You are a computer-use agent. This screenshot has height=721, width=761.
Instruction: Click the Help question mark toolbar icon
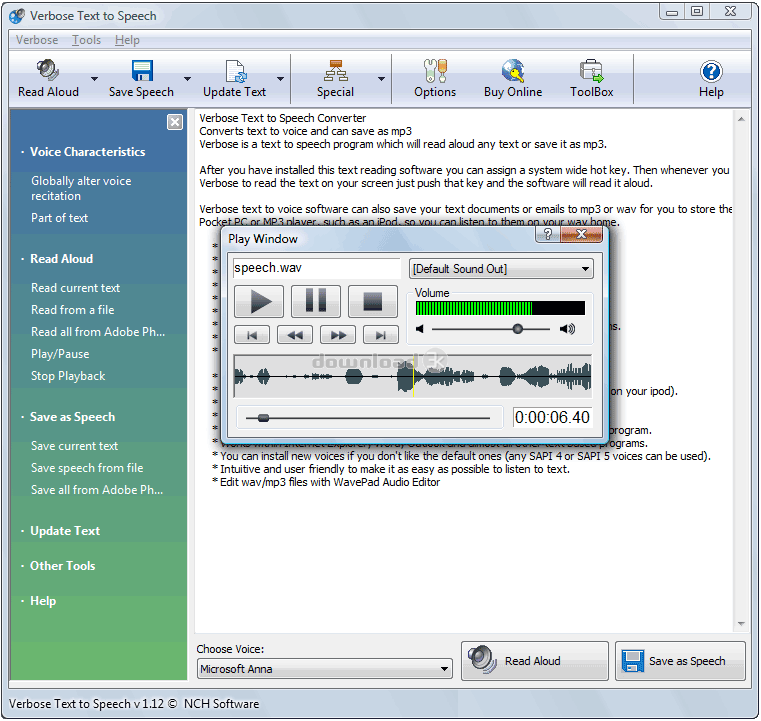pyautogui.click(x=711, y=71)
